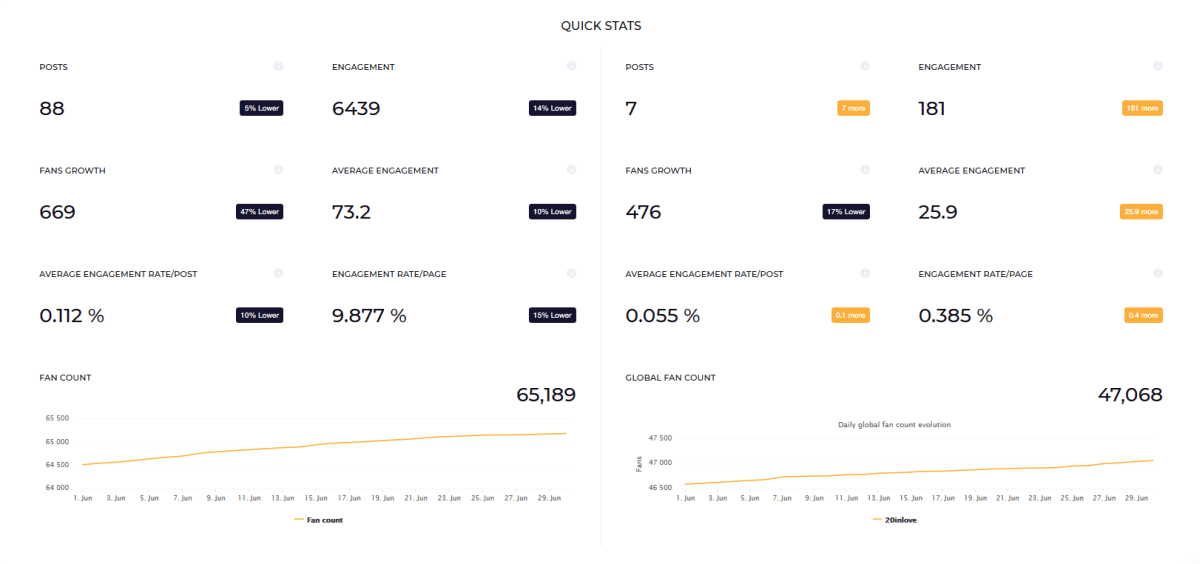This screenshot has width=1200, height=564.
Task: Open info icon for Fans Growth 669
Action: click(278, 170)
